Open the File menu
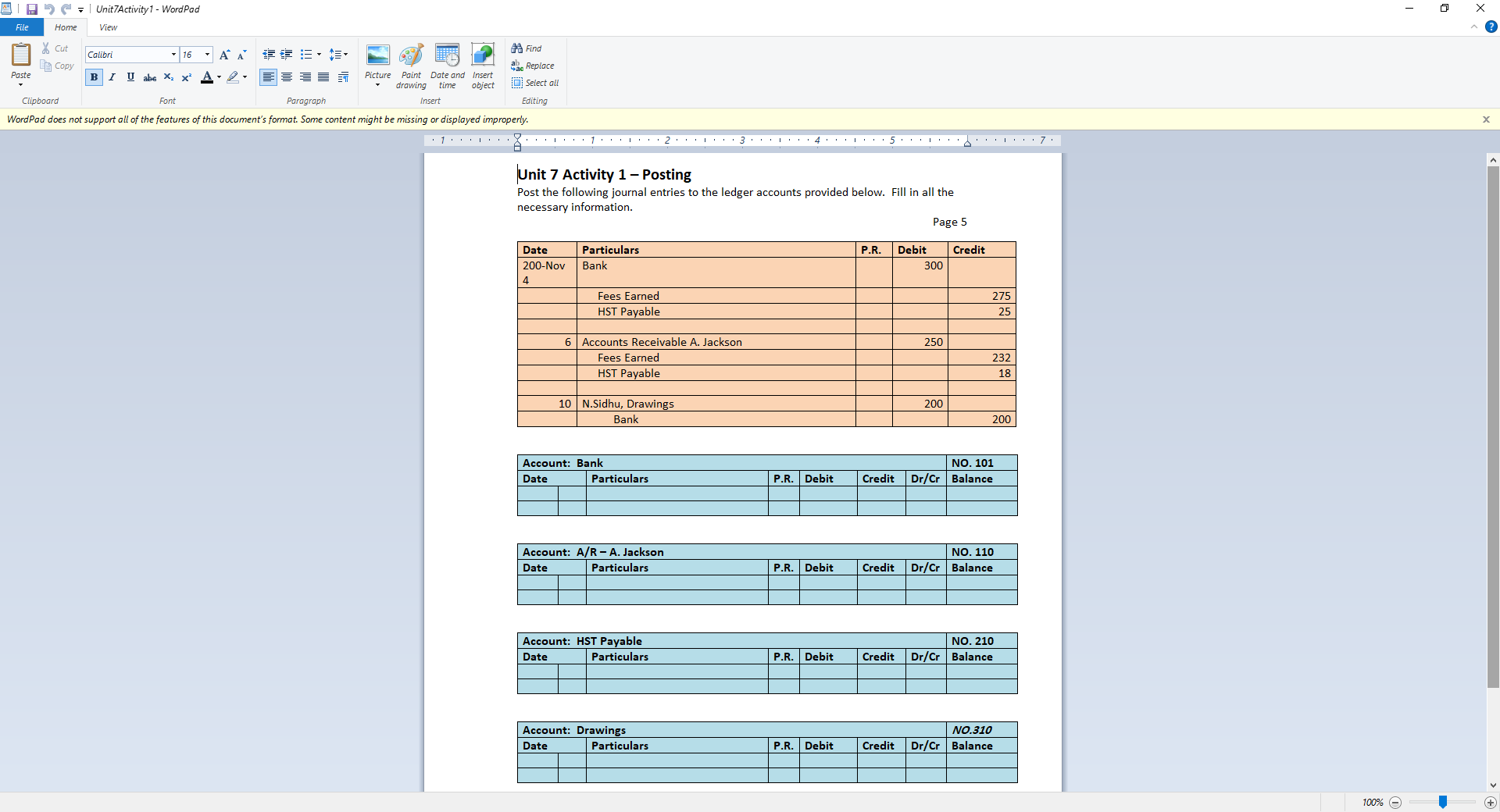The width and height of the screenshot is (1500, 812). pyautogui.click(x=21, y=27)
